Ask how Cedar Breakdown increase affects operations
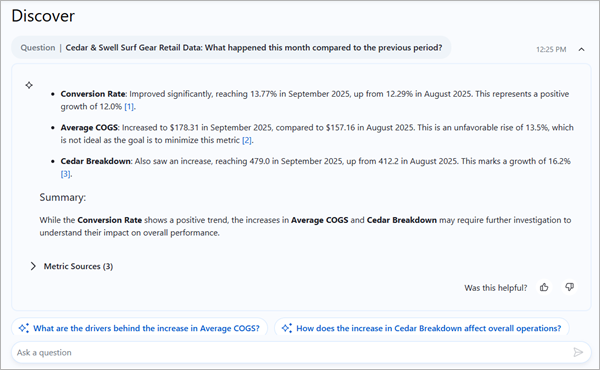 [422, 328]
